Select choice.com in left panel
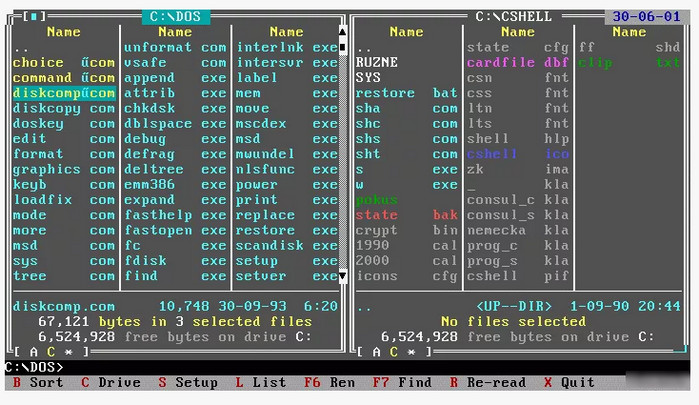Image resolution: width=699 pixels, height=405 pixels. tap(64, 62)
